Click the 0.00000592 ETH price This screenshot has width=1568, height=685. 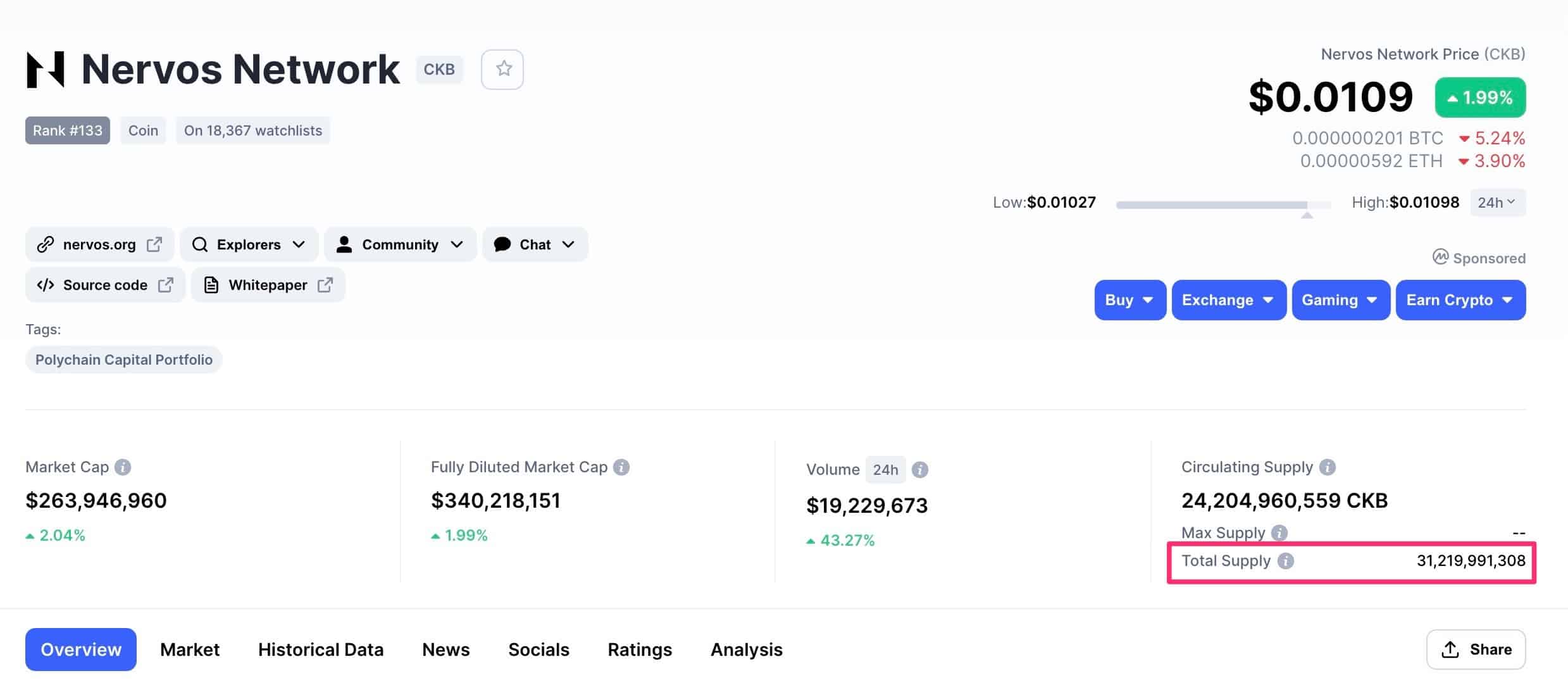click(1371, 161)
